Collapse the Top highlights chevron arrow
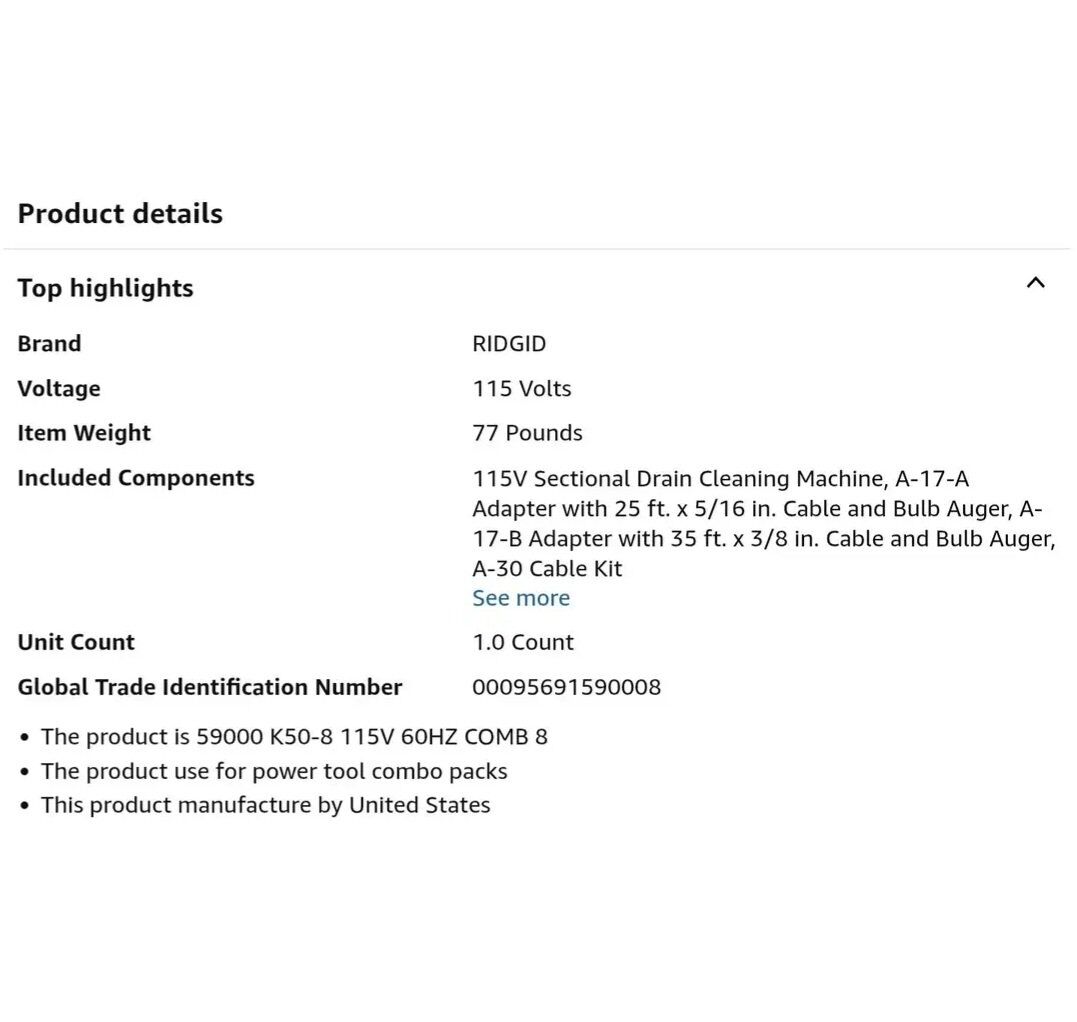This screenshot has height=1022, width=1077. click(x=1035, y=283)
